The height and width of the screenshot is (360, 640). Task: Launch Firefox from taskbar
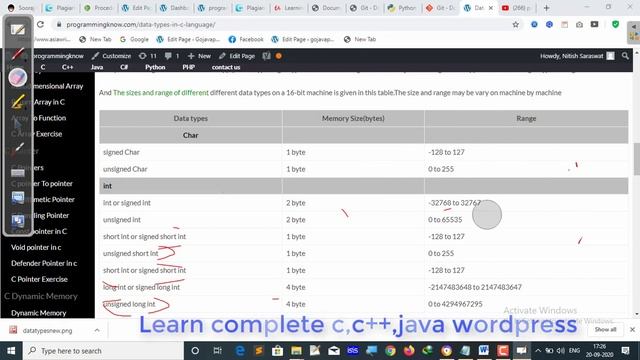pyautogui.click(x=409, y=351)
